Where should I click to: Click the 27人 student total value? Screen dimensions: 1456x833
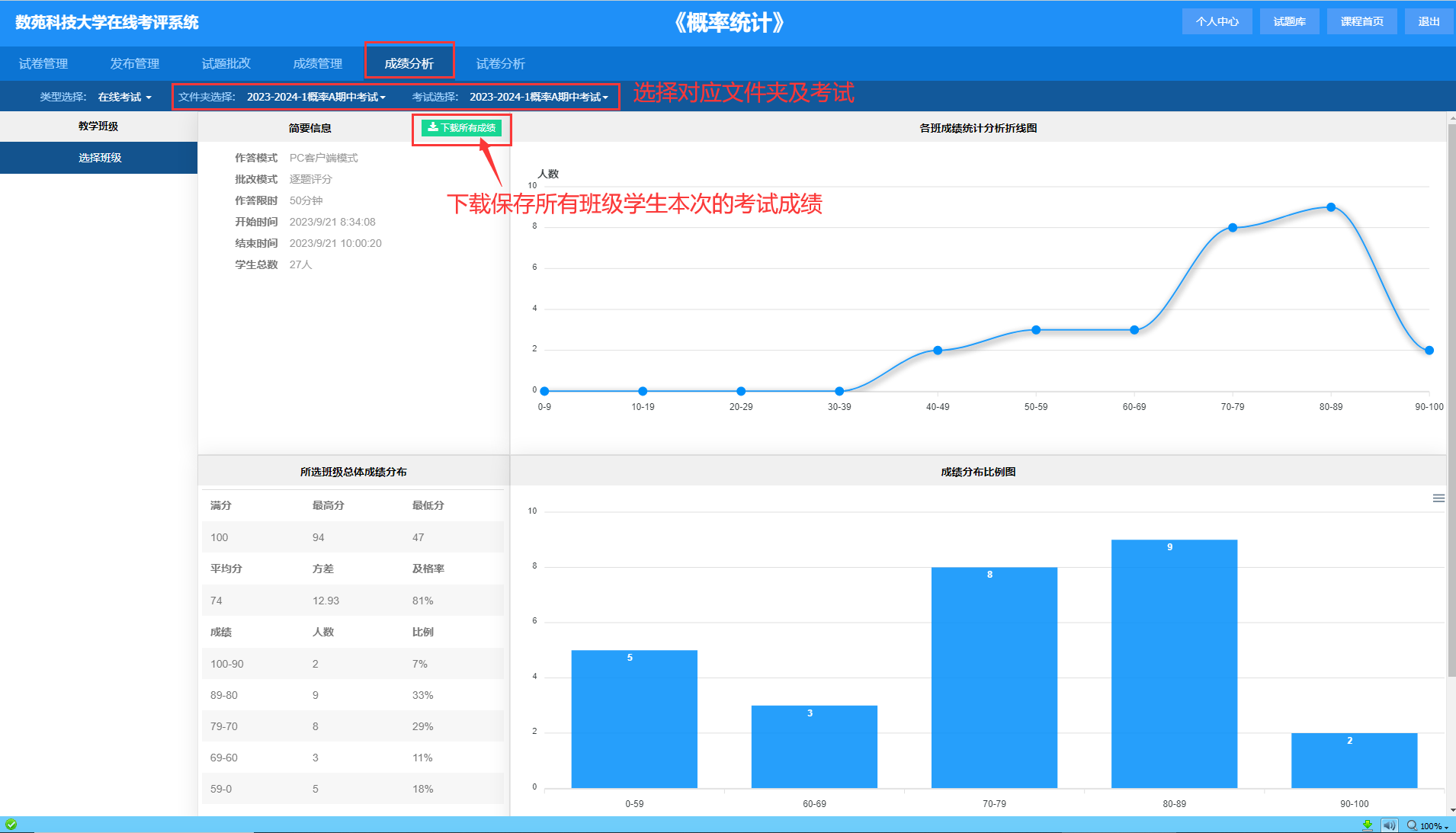click(300, 264)
